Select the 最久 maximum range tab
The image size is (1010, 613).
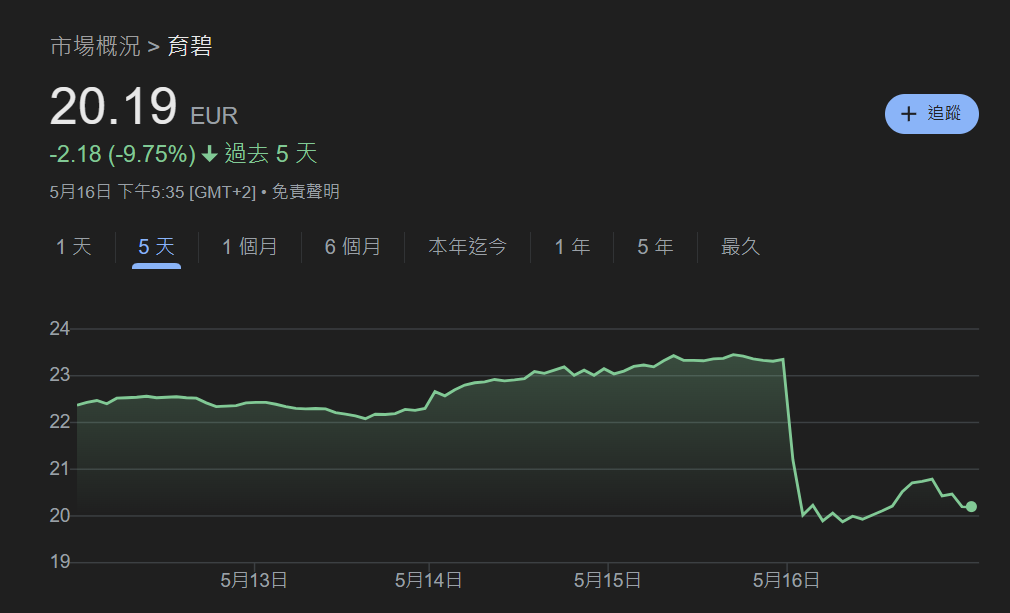[x=741, y=247]
